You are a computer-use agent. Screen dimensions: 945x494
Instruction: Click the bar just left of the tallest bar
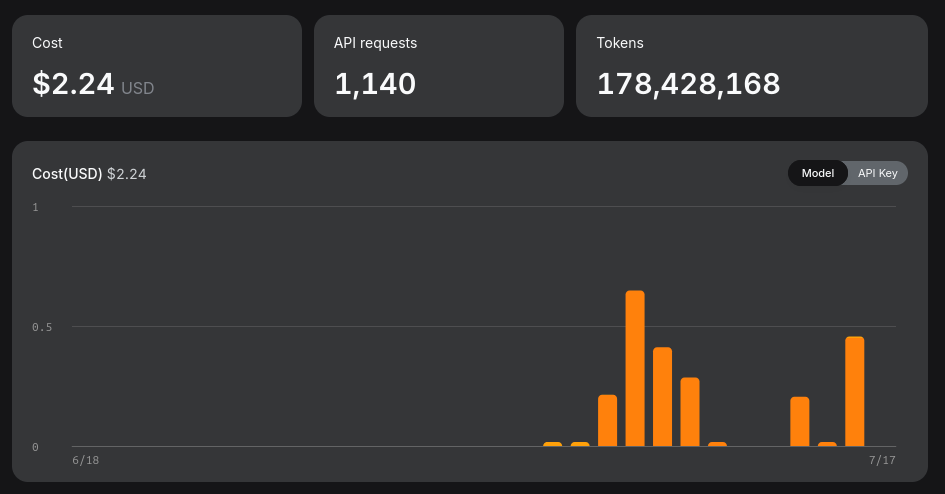click(x=608, y=421)
